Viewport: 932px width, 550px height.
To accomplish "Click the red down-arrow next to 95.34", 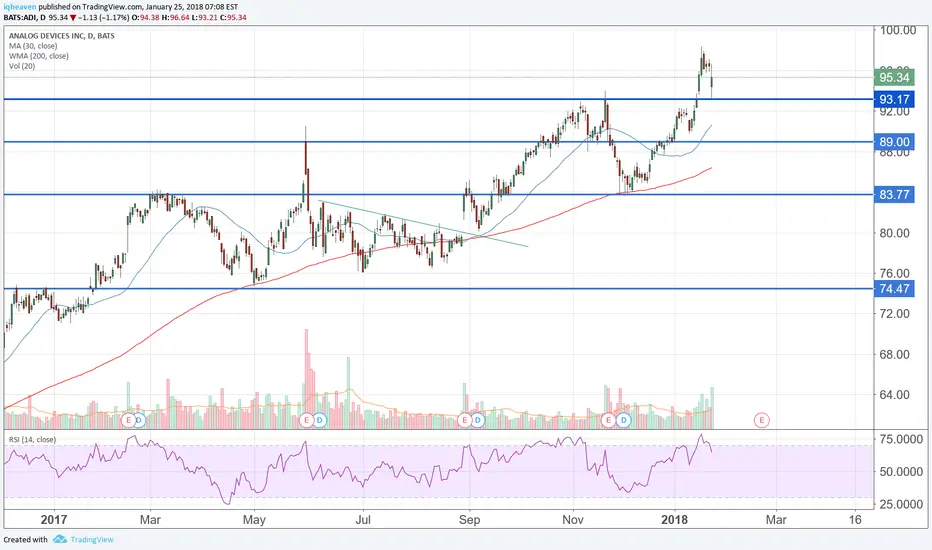I will tap(73, 18).
